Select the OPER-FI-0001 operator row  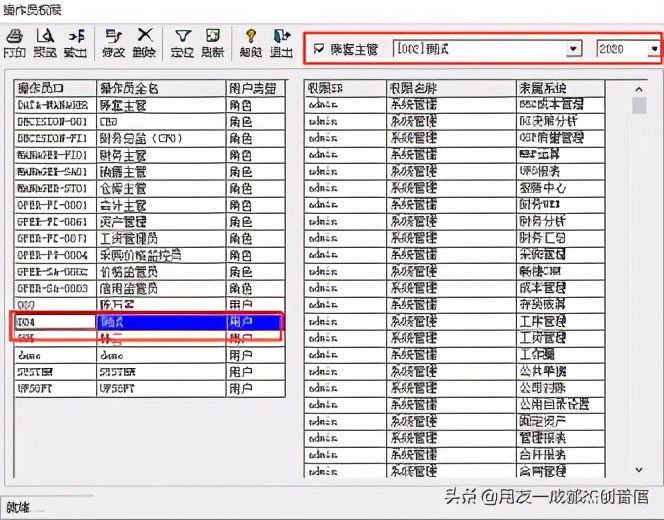click(x=150, y=205)
